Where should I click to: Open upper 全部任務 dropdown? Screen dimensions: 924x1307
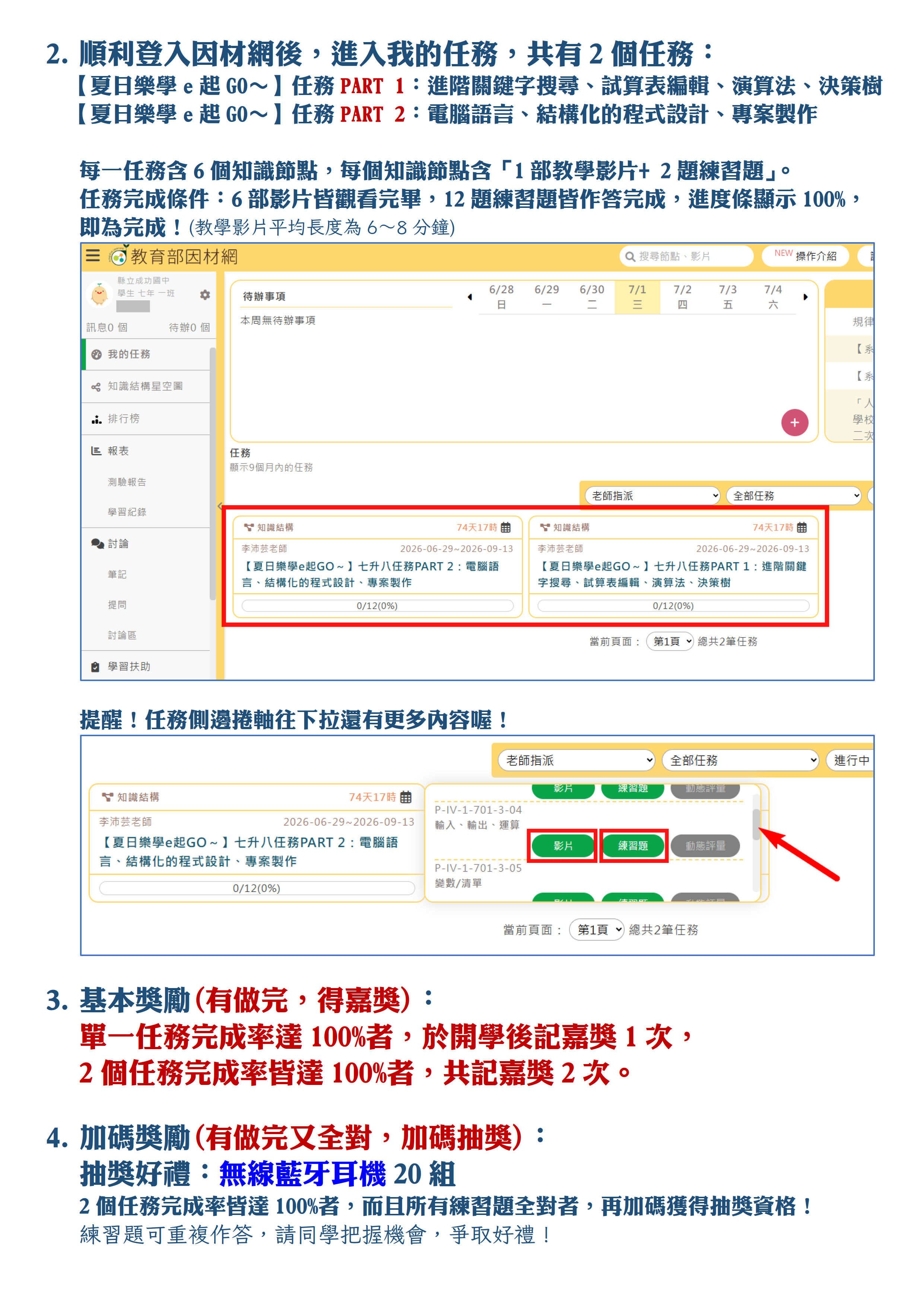[794, 496]
